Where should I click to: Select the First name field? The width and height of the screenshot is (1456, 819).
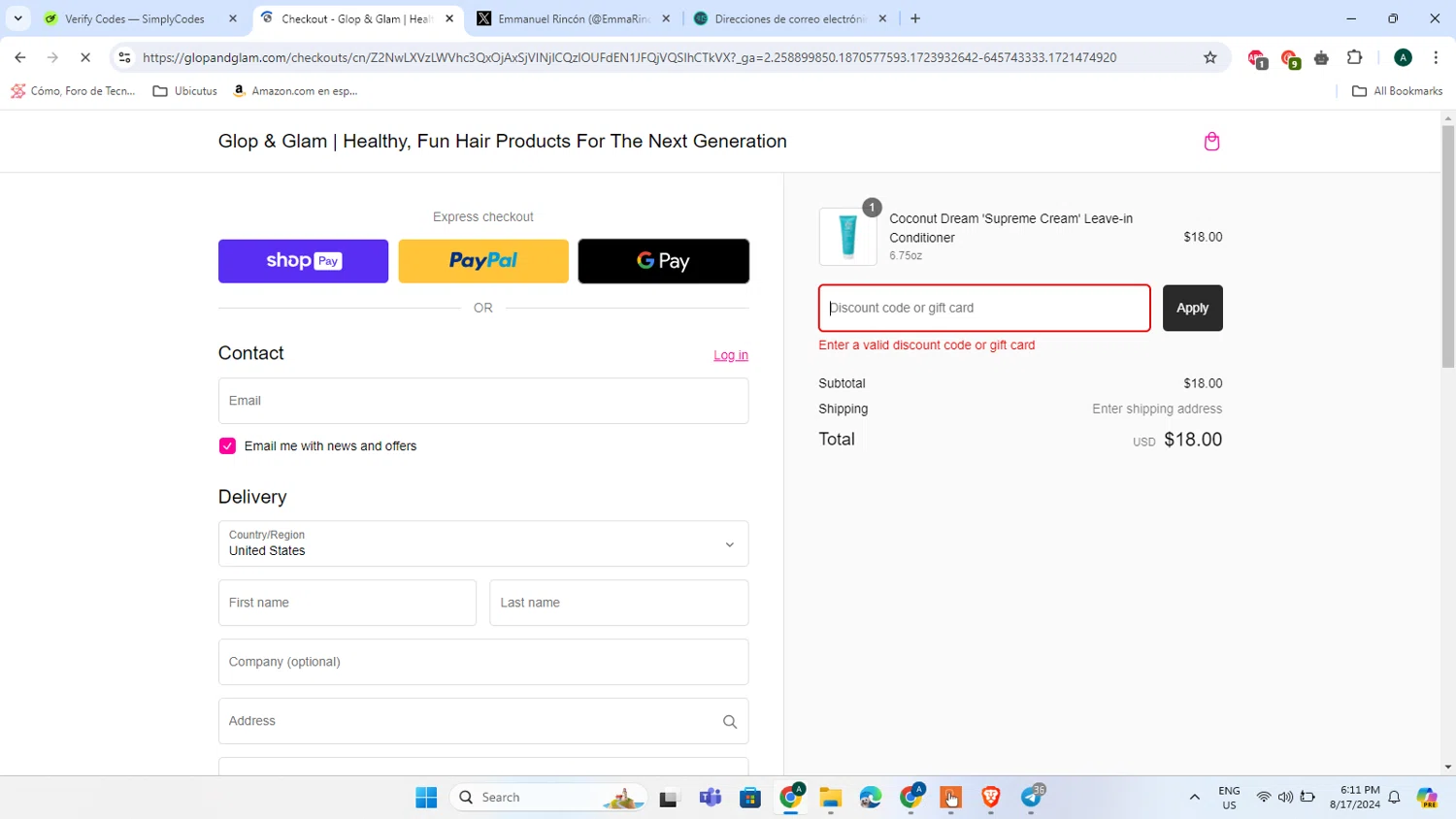coord(347,603)
